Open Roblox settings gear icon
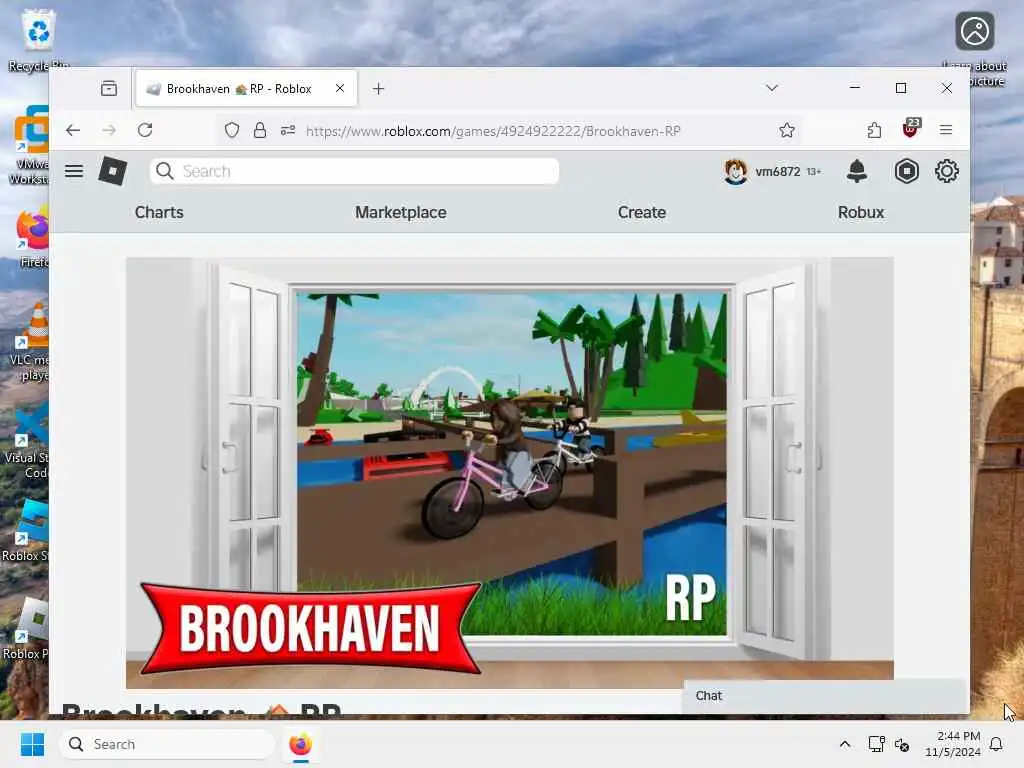1024x768 pixels. click(x=946, y=171)
